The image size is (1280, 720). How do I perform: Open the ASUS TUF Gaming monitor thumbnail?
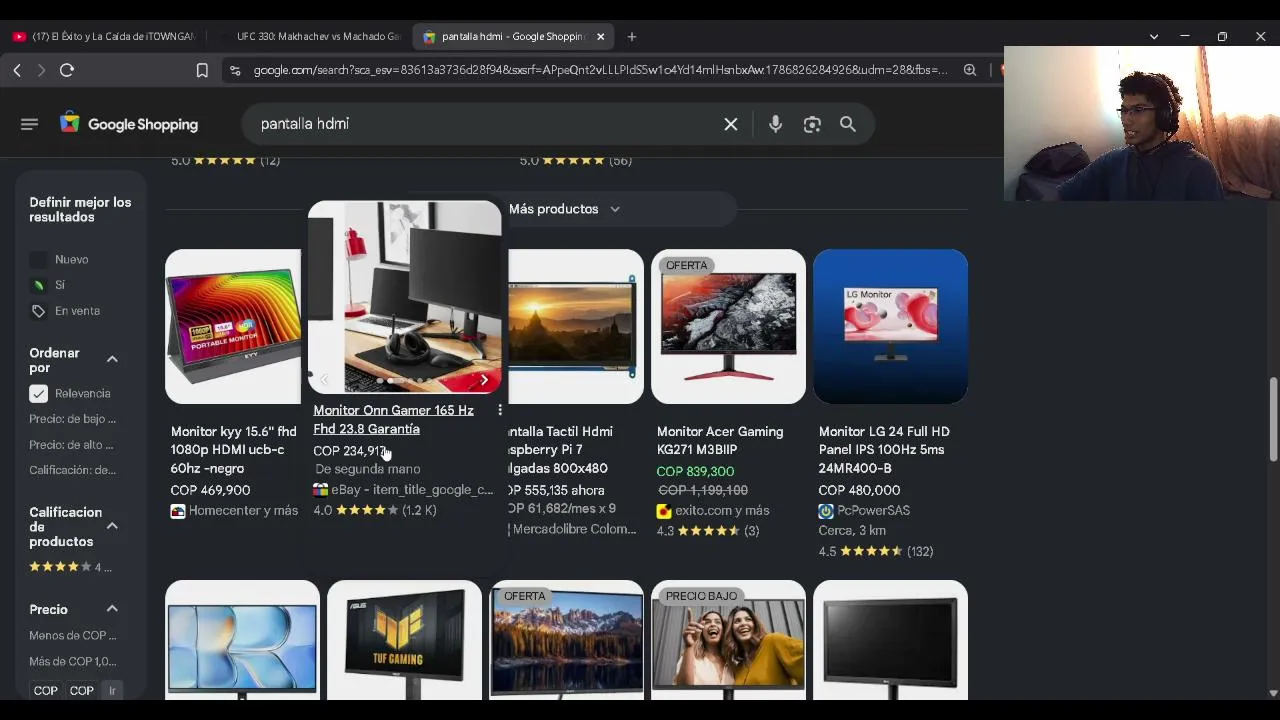click(x=404, y=640)
